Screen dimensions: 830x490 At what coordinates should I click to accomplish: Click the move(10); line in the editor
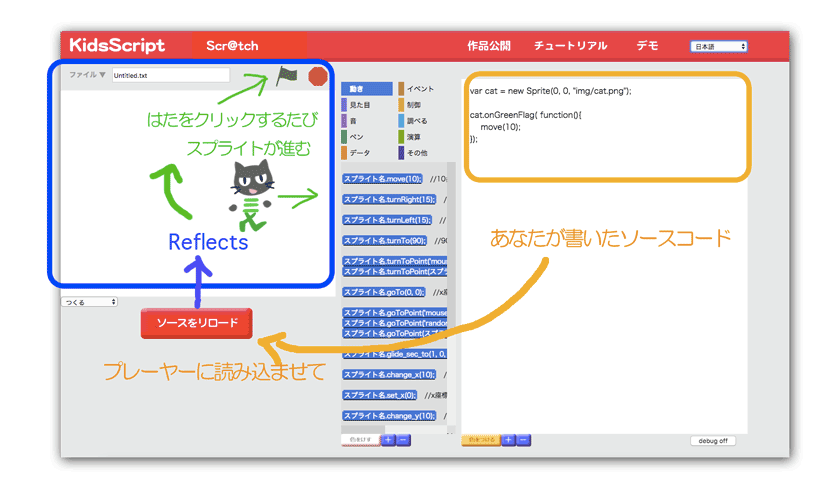tap(500, 127)
